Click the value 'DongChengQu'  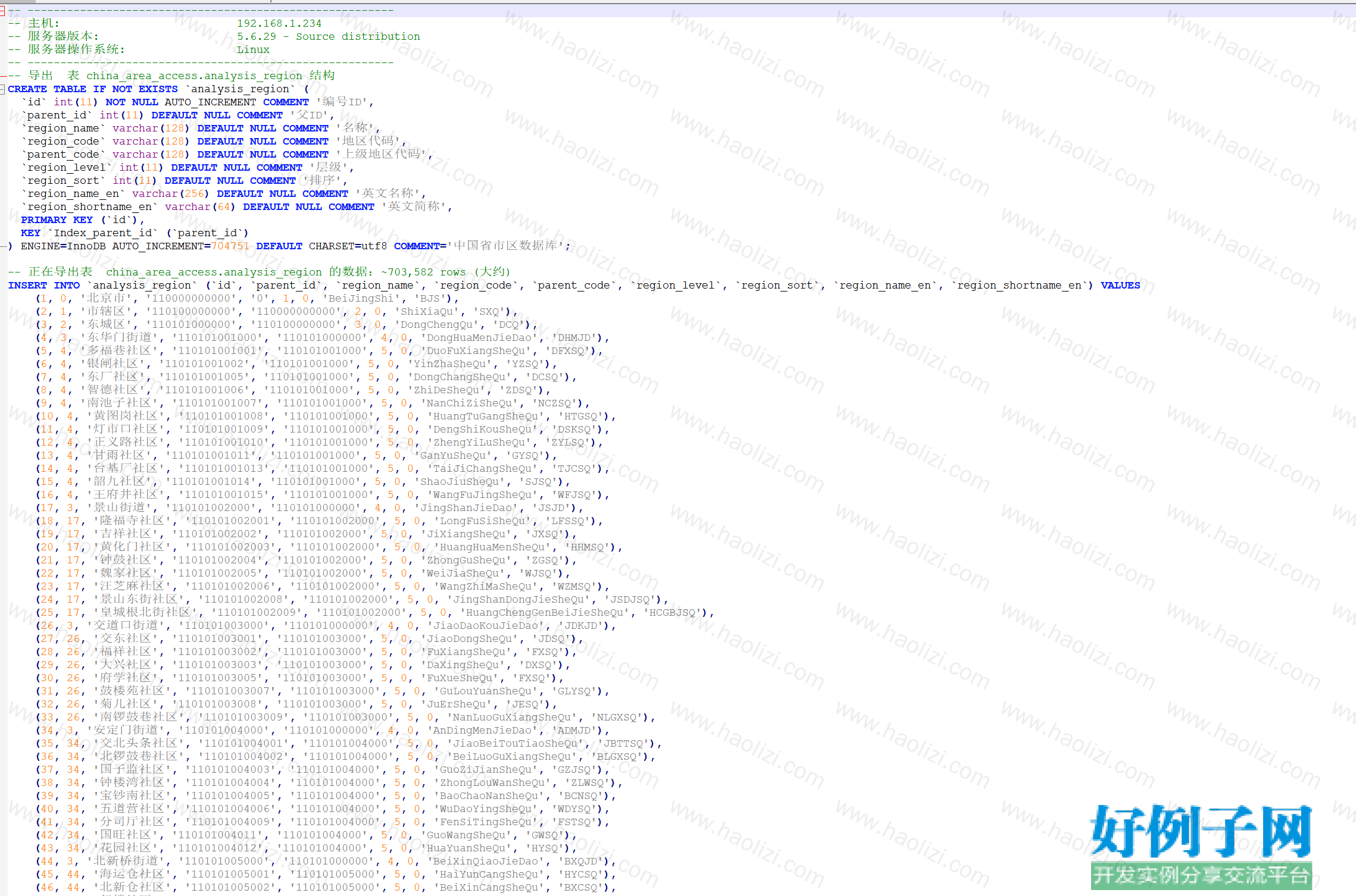coord(436,325)
